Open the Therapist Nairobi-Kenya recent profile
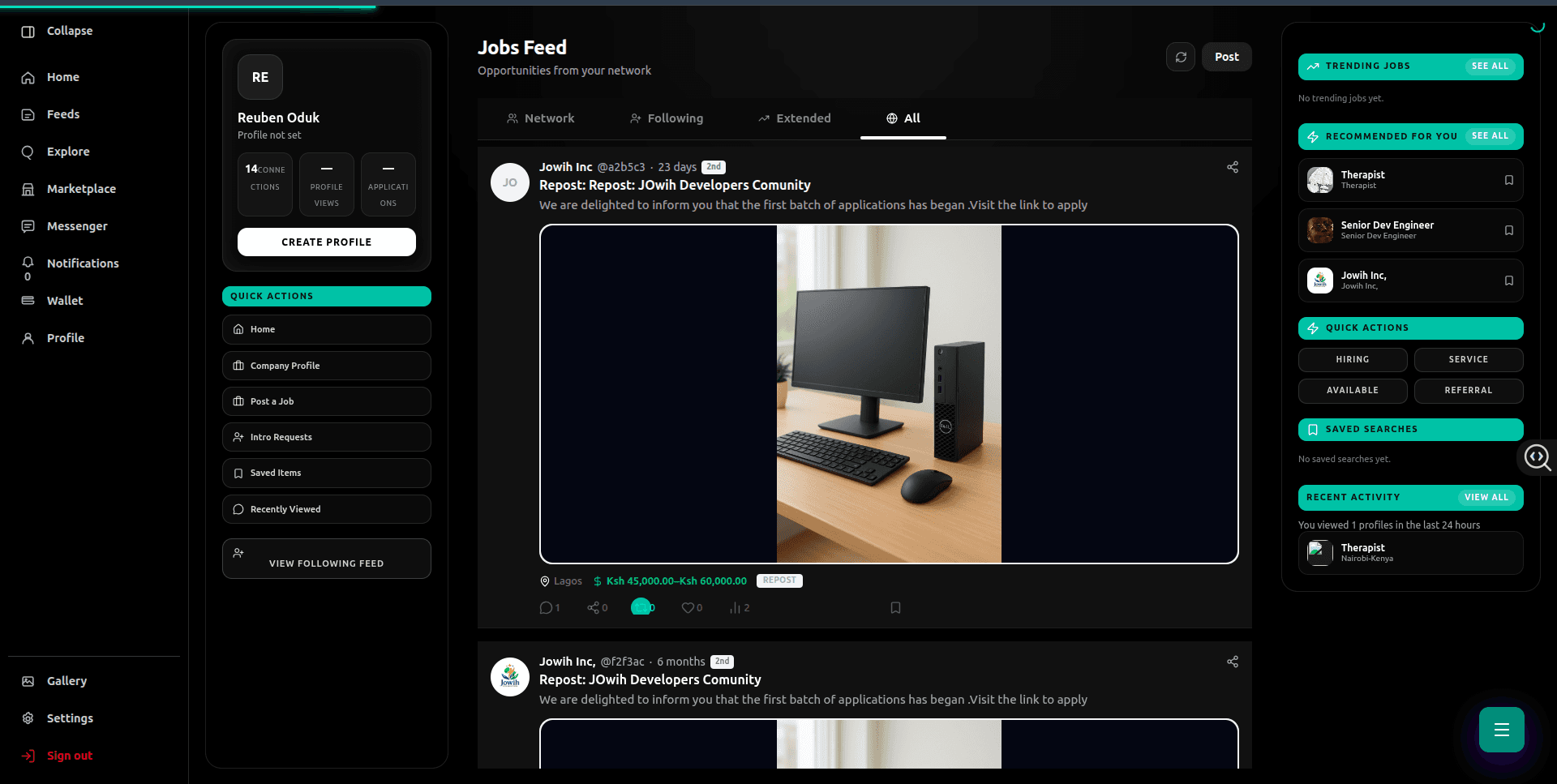The width and height of the screenshot is (1557, 784). tap(1411, 553)
